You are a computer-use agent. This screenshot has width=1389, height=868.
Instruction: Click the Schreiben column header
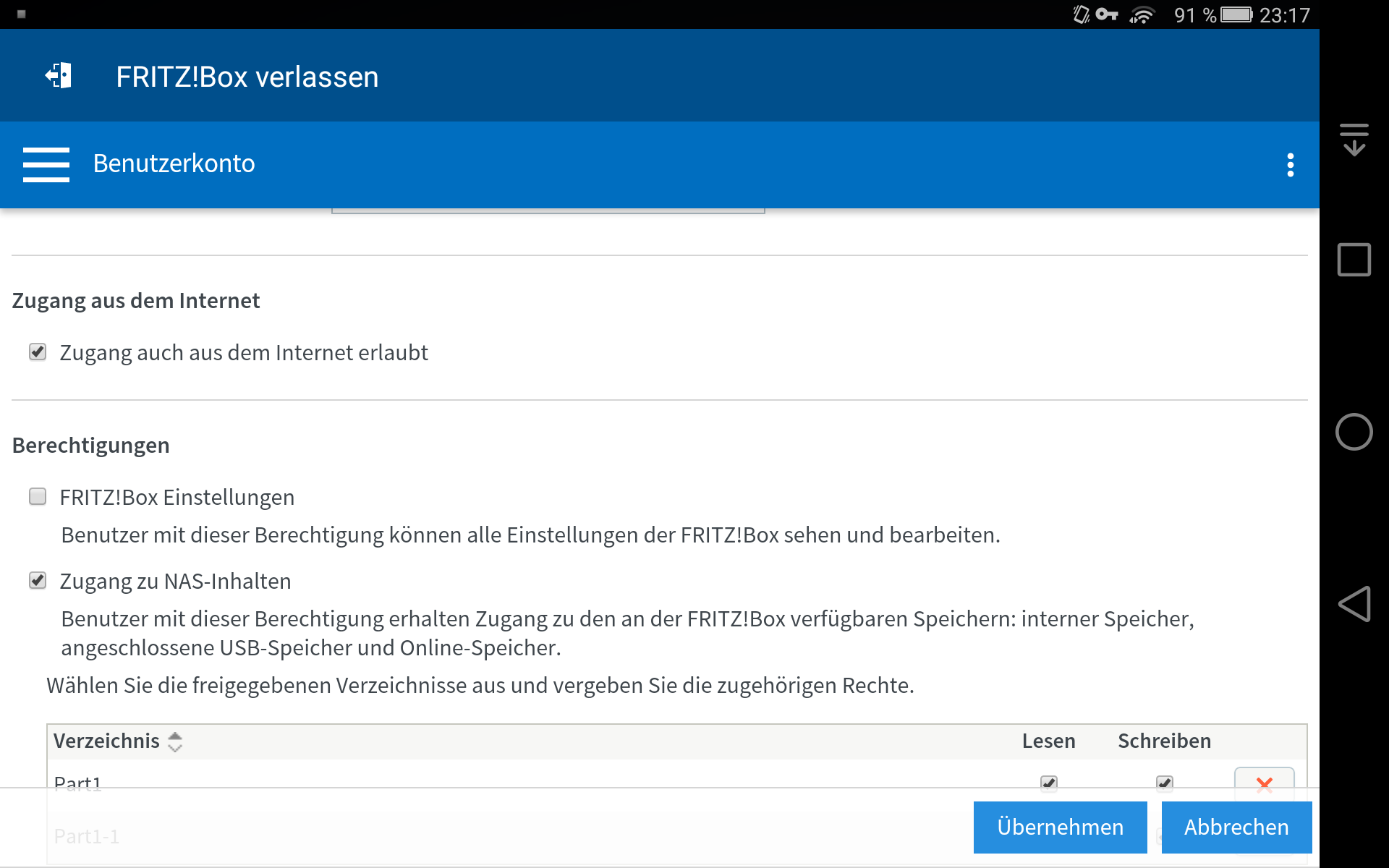pyautogui.click(x=1164, y=741)
